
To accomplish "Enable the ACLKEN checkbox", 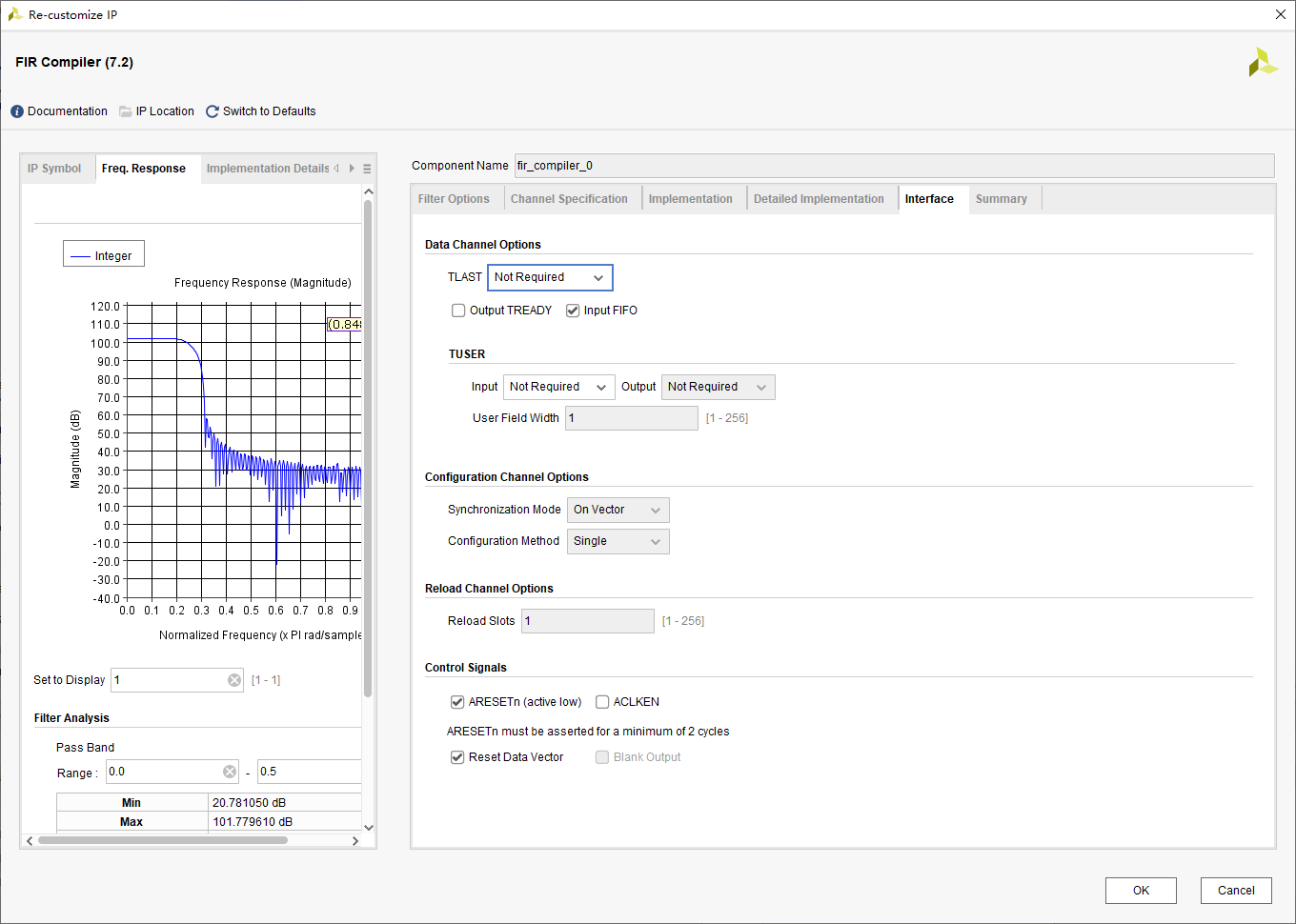I will coord(602,702).
